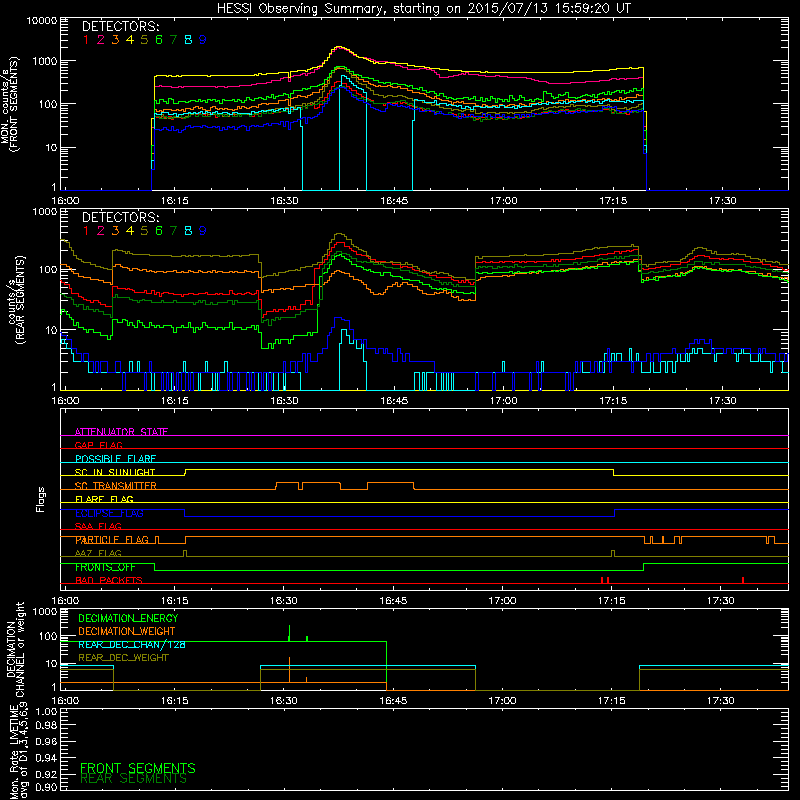Screen dimensions: 800x800
Task: Click the vertical 'Flags' axis label
Action: pos(41,499)
